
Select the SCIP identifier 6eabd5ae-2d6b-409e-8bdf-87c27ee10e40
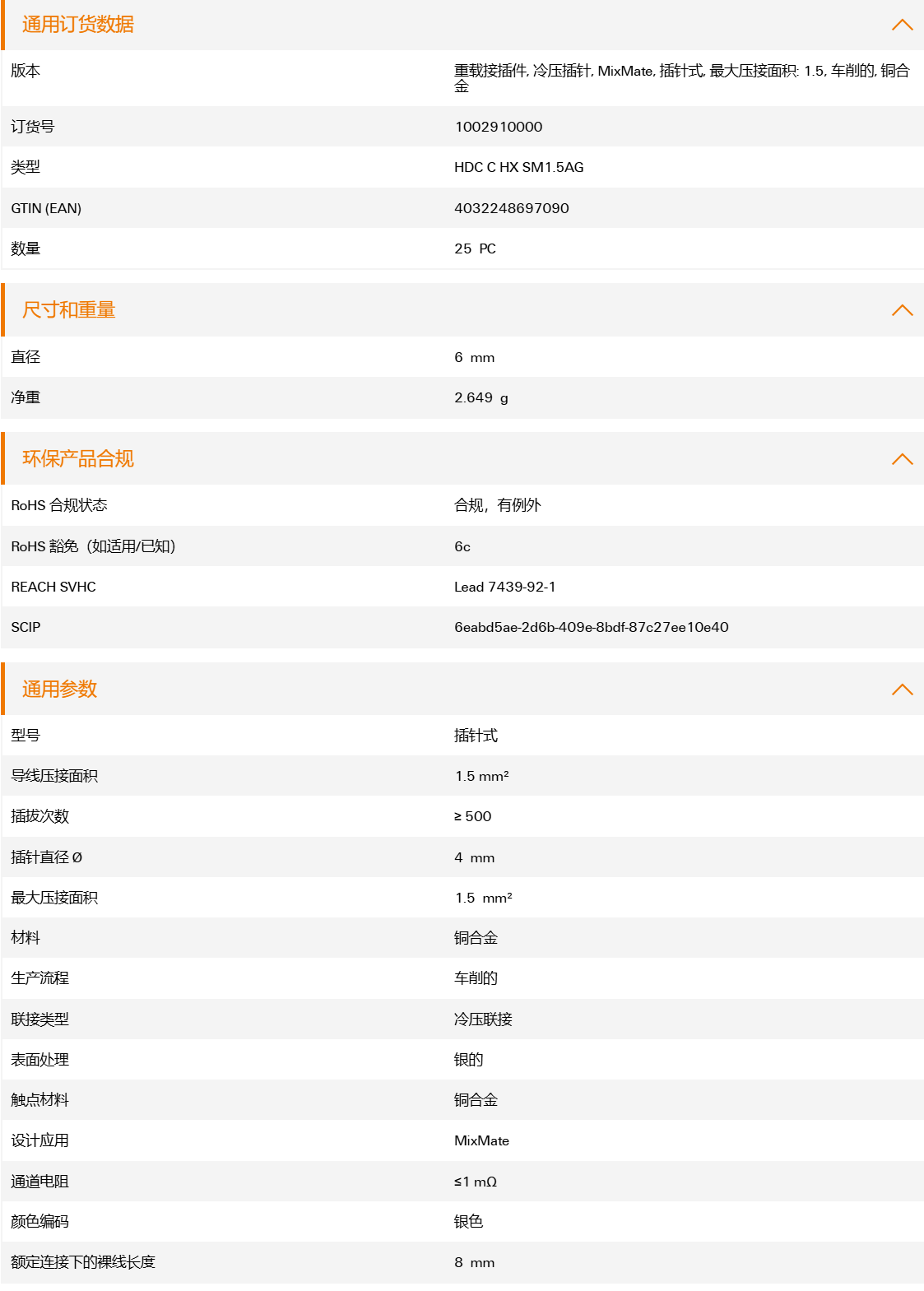(592, 627)
